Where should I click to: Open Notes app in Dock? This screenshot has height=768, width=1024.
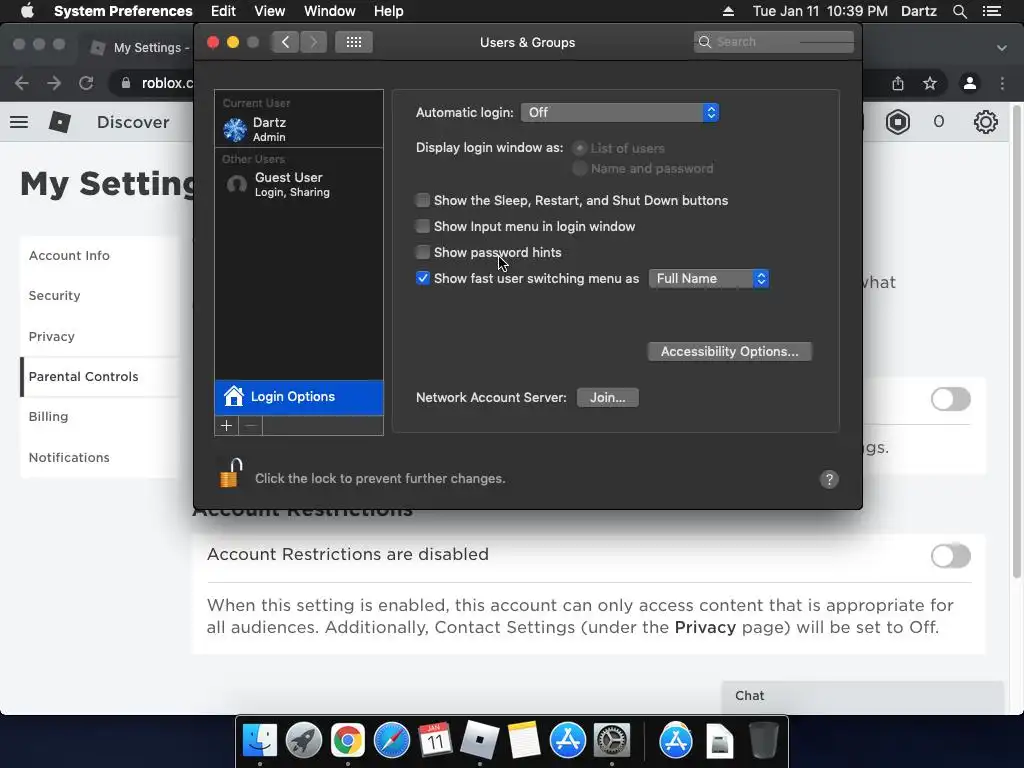[x=524, y=741]
